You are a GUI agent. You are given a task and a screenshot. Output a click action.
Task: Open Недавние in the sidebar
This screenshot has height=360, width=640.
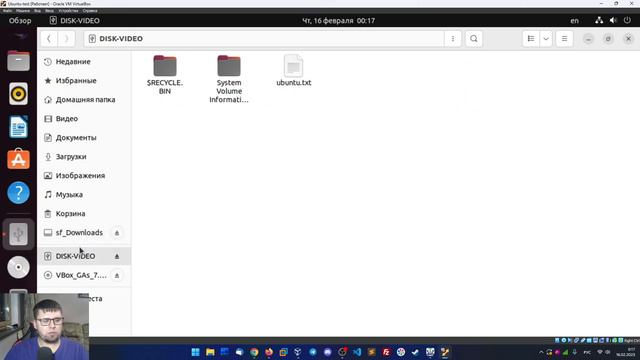tap(84, 62)
